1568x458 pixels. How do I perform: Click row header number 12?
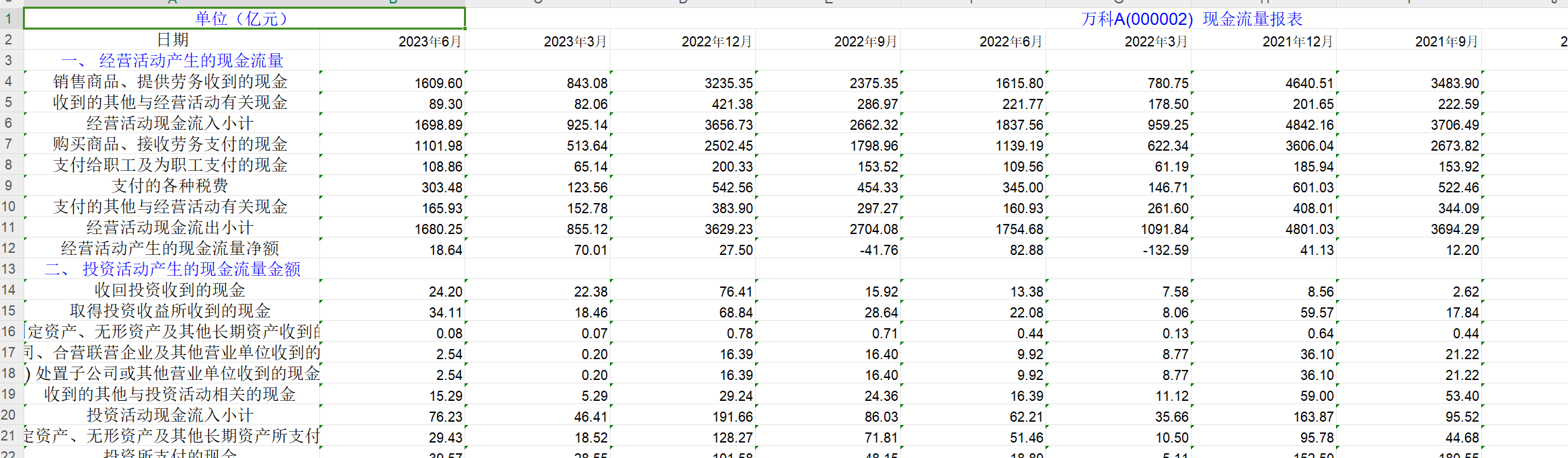click(x=9, y=248)
